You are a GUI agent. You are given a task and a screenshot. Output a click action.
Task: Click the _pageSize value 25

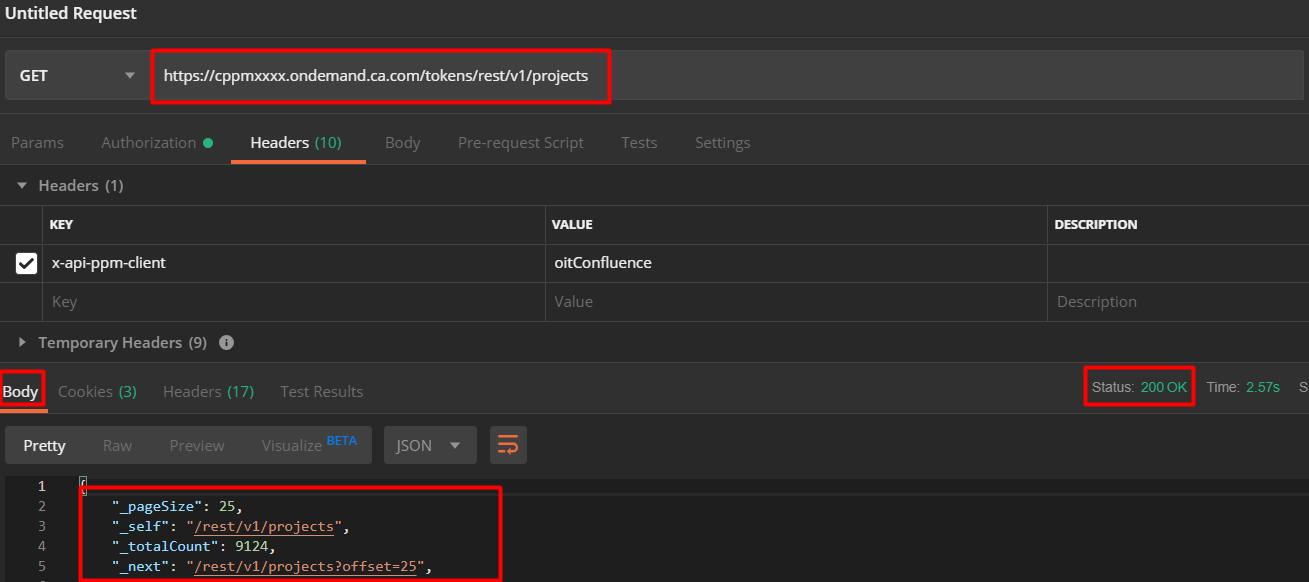(226, 506)
